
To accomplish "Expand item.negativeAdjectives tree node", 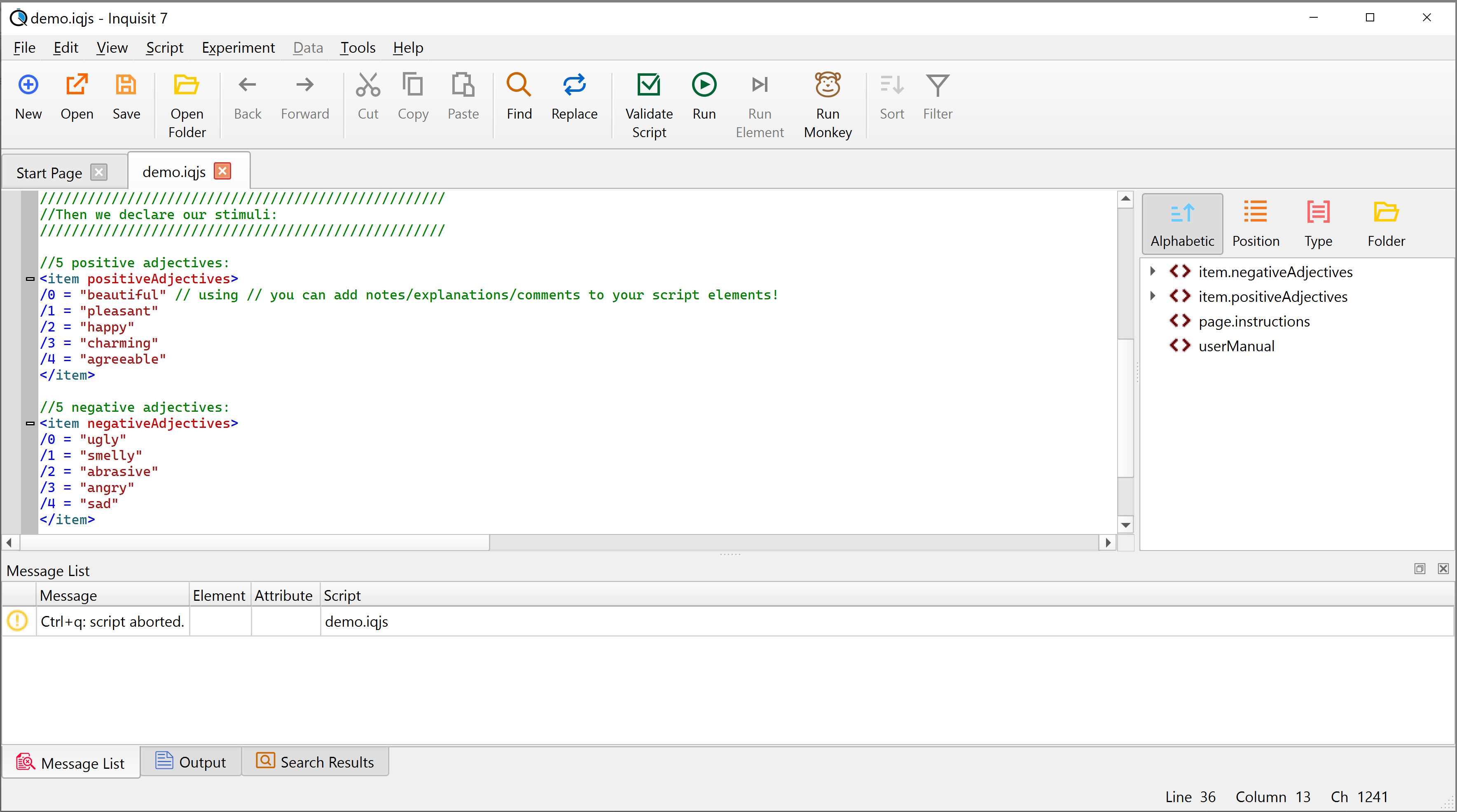I will pos(1153,272).
